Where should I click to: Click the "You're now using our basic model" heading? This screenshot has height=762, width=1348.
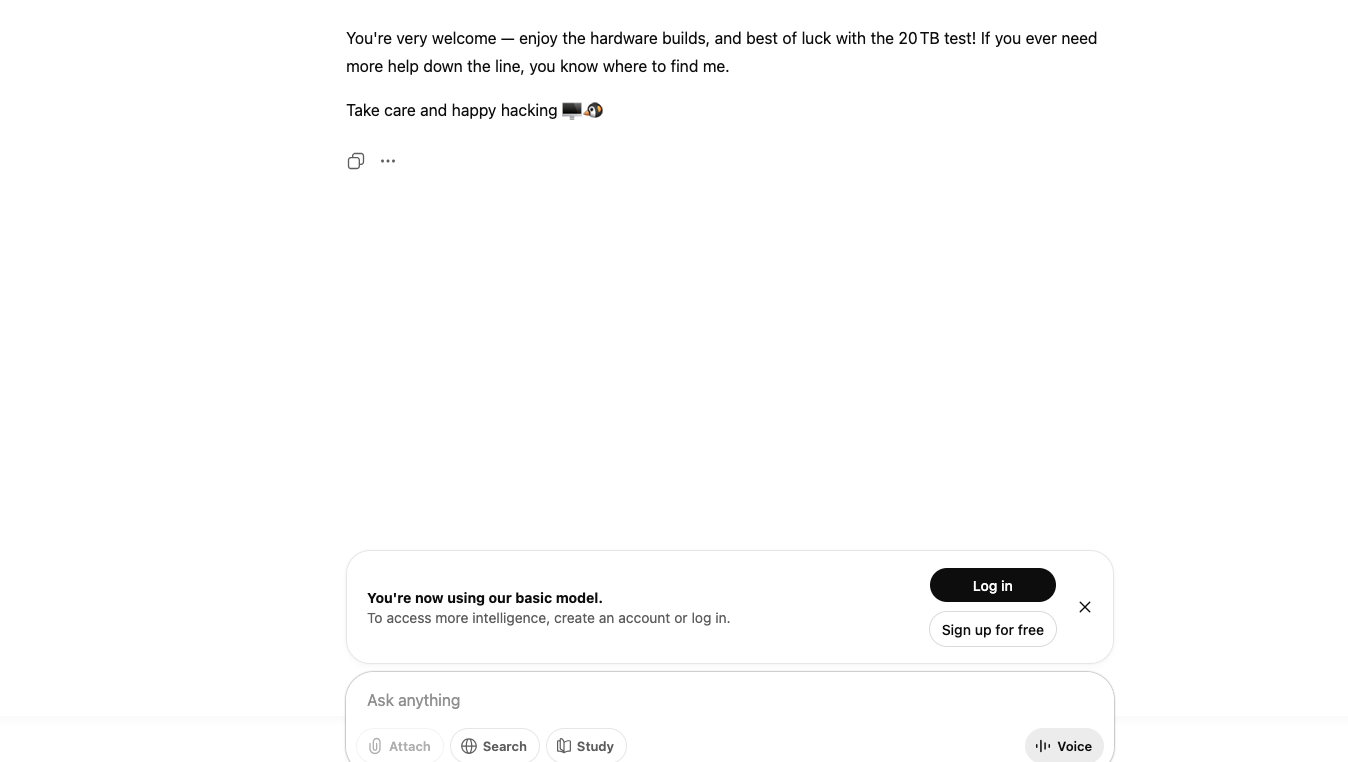pyautogui.click(x=485, y=598)
